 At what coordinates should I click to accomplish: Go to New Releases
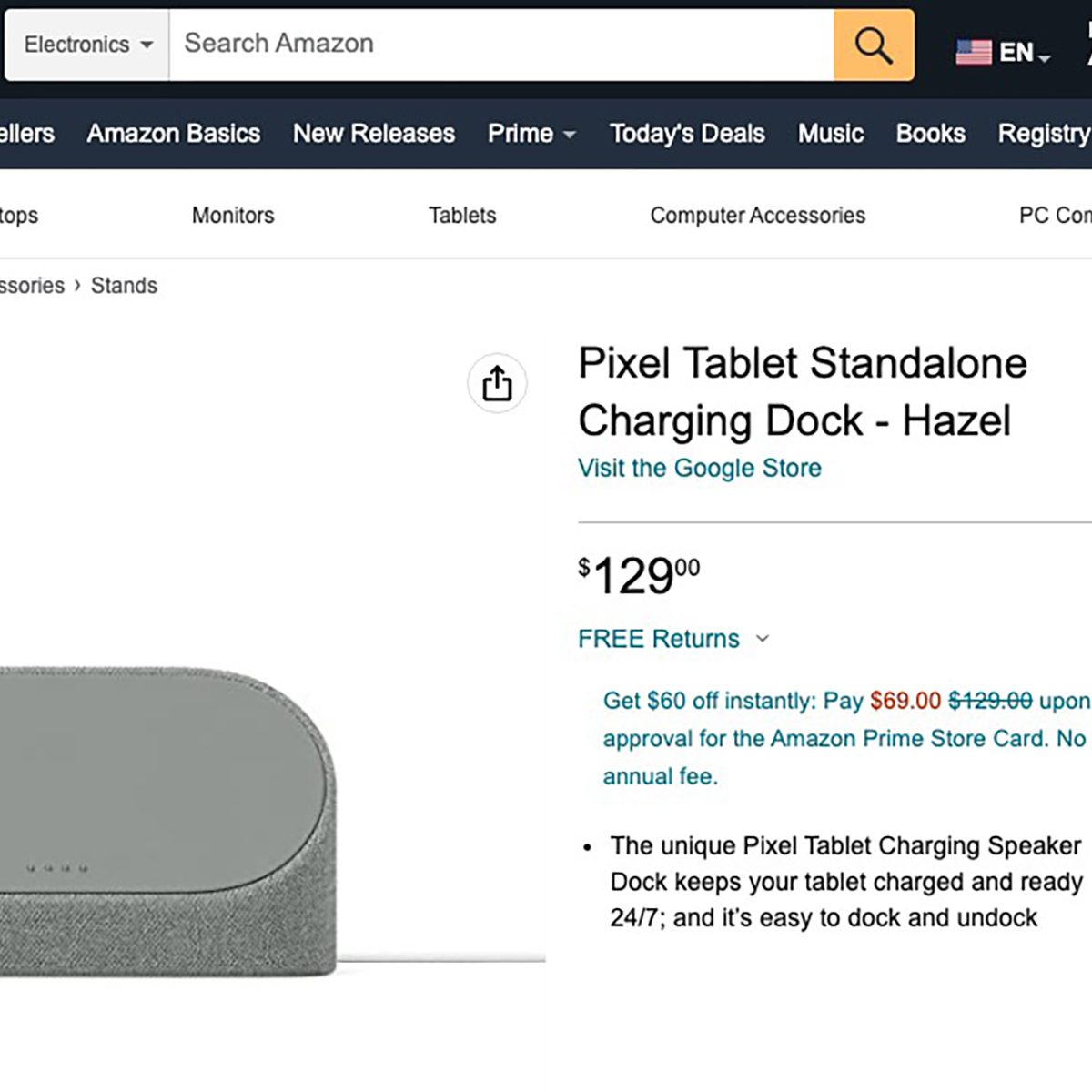click(x=374, y=134)
